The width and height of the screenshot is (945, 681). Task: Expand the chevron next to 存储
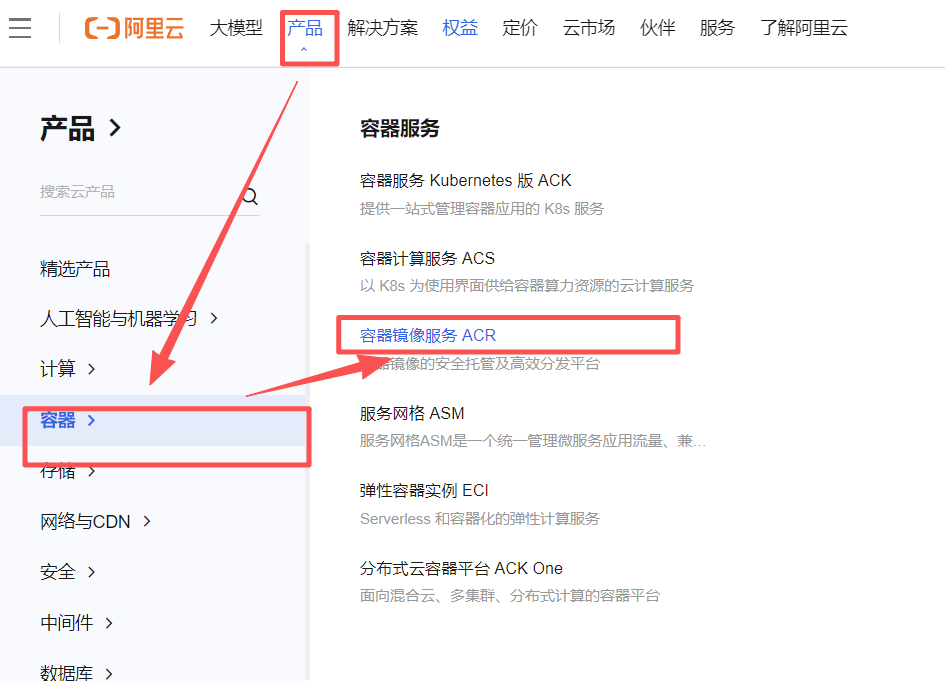pos(92,471)
